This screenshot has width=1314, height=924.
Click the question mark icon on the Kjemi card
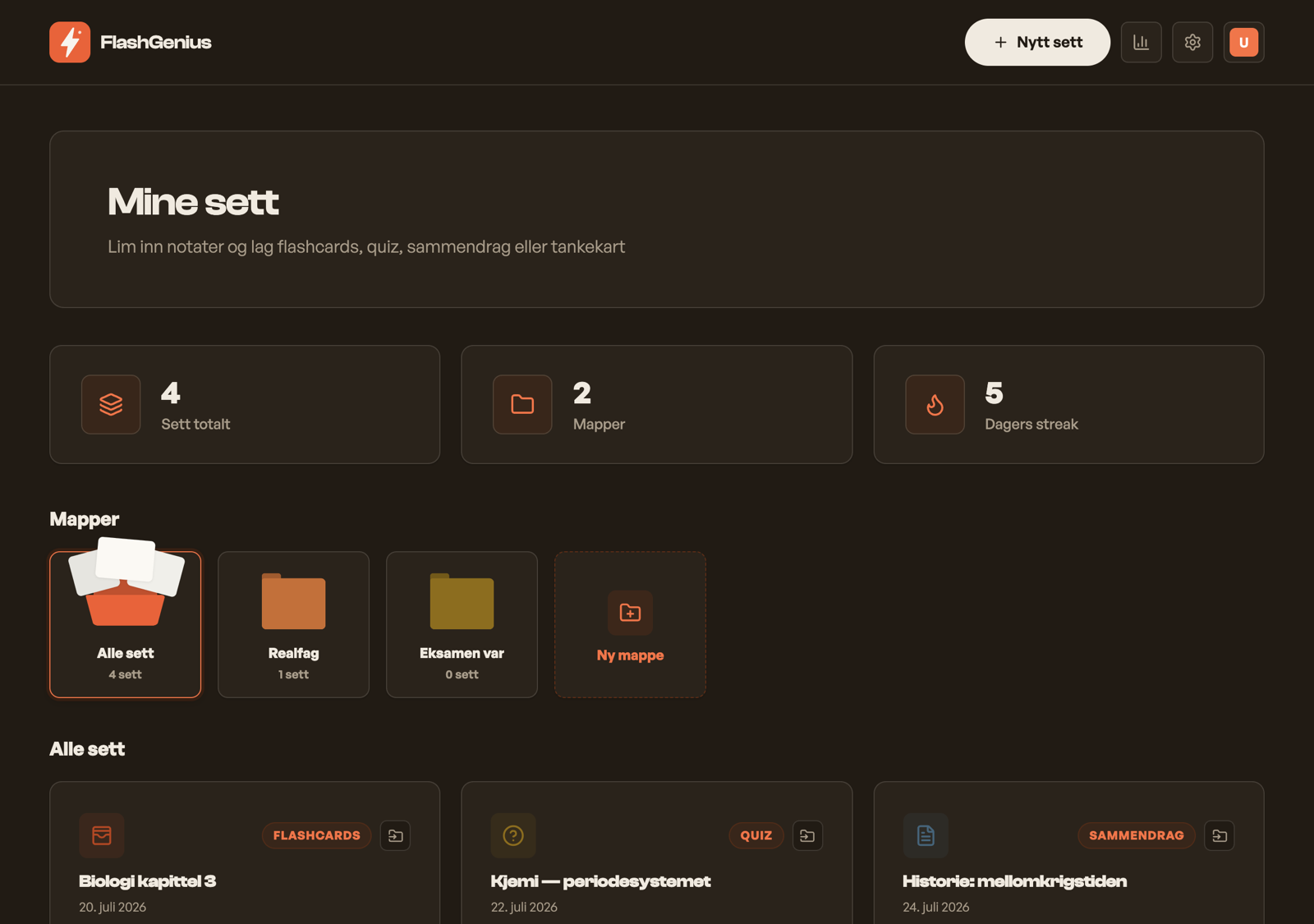pyautogui.click(x=513, y=835)
